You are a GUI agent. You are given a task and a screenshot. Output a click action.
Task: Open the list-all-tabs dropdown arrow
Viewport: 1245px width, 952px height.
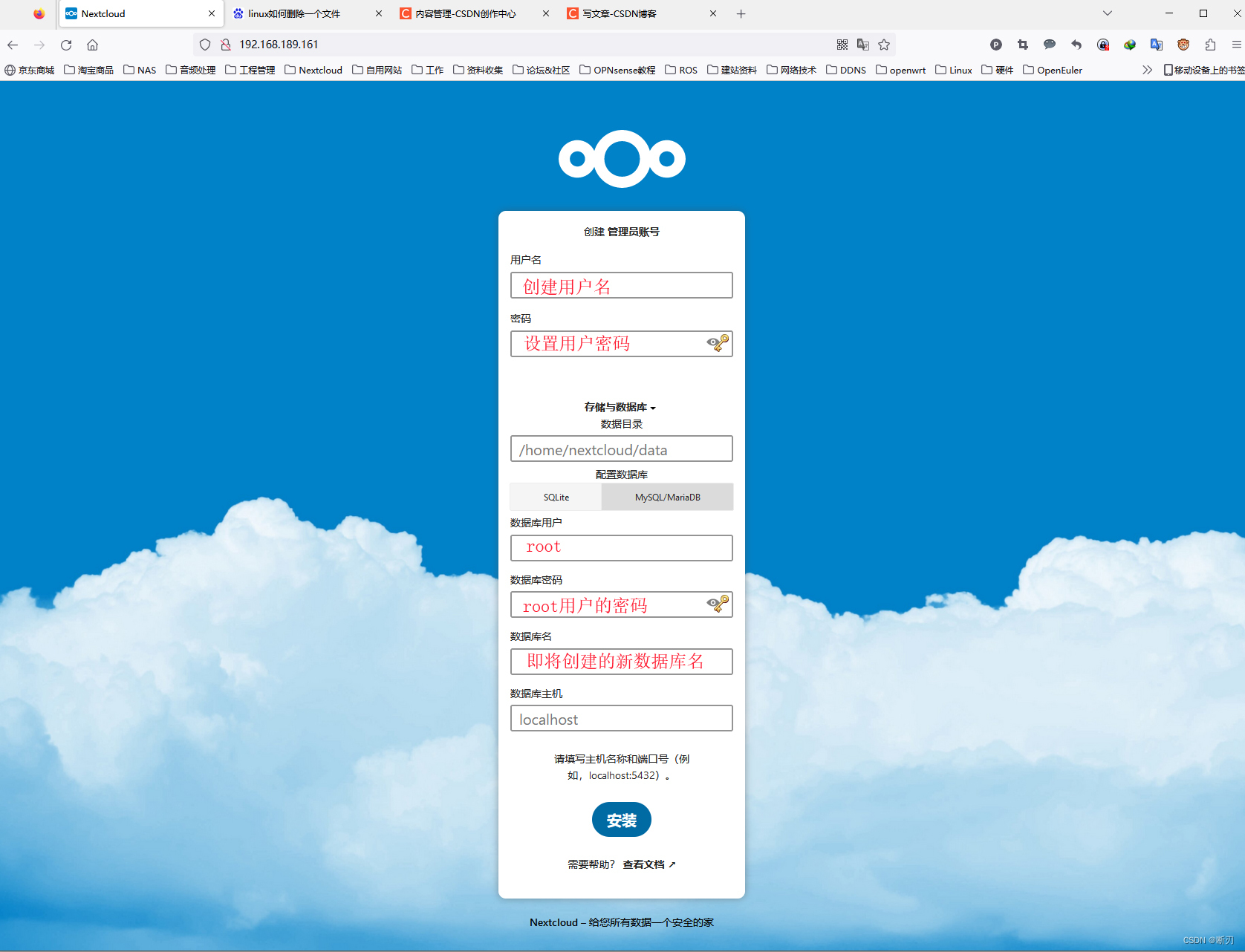[1107, 13]
